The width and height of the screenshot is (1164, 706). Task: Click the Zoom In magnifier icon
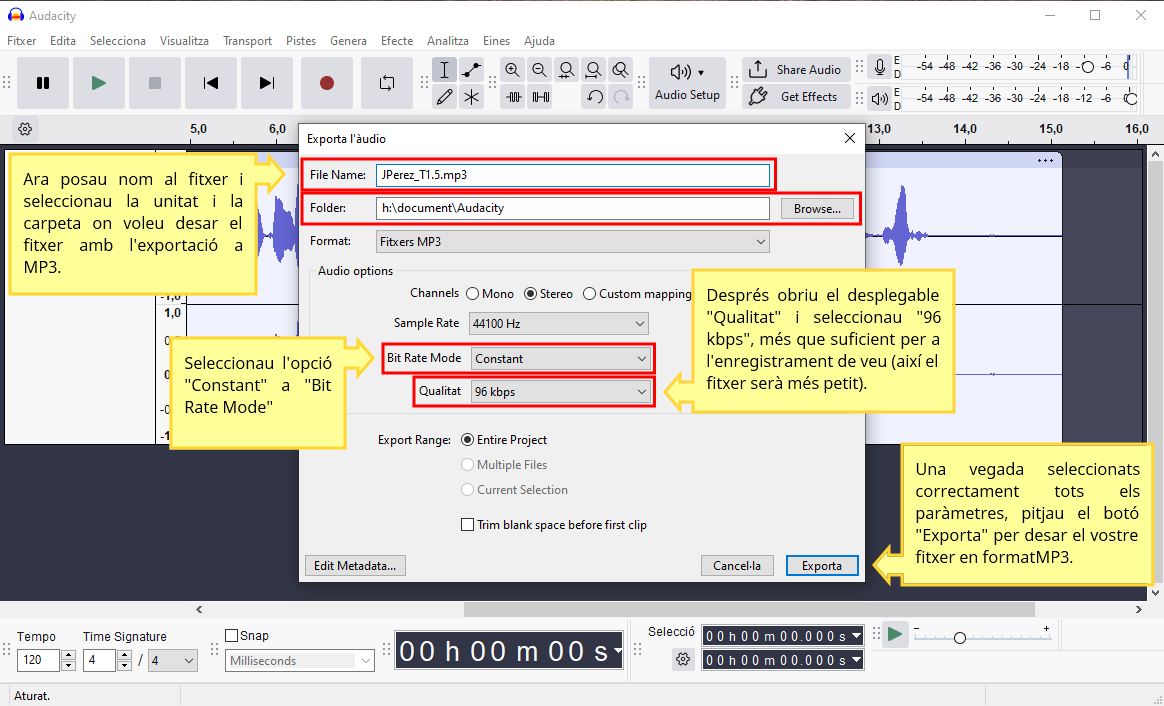[x=512, y=70]
